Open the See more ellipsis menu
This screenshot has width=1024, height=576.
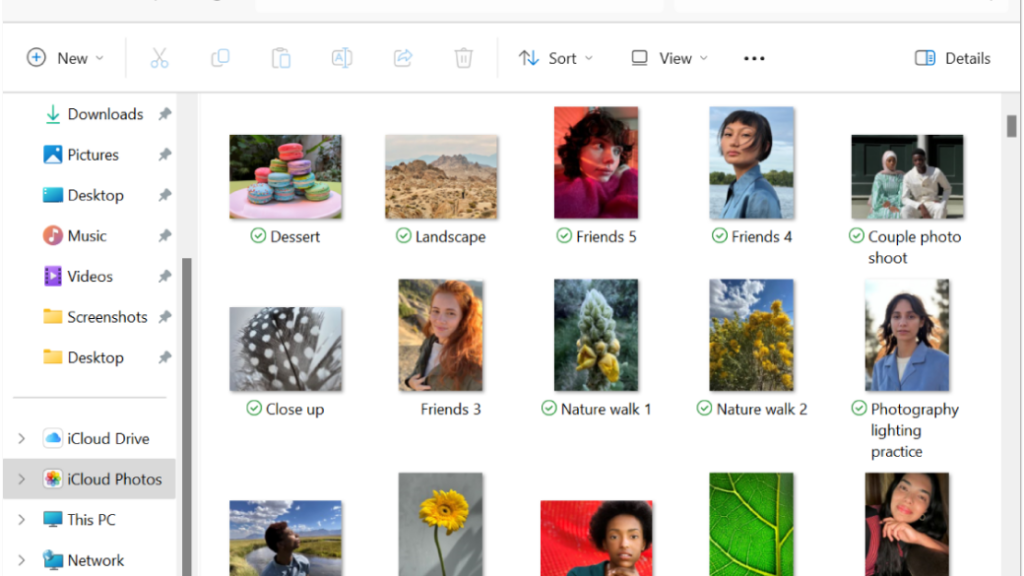pyautogui.click(x=754, y=58)
